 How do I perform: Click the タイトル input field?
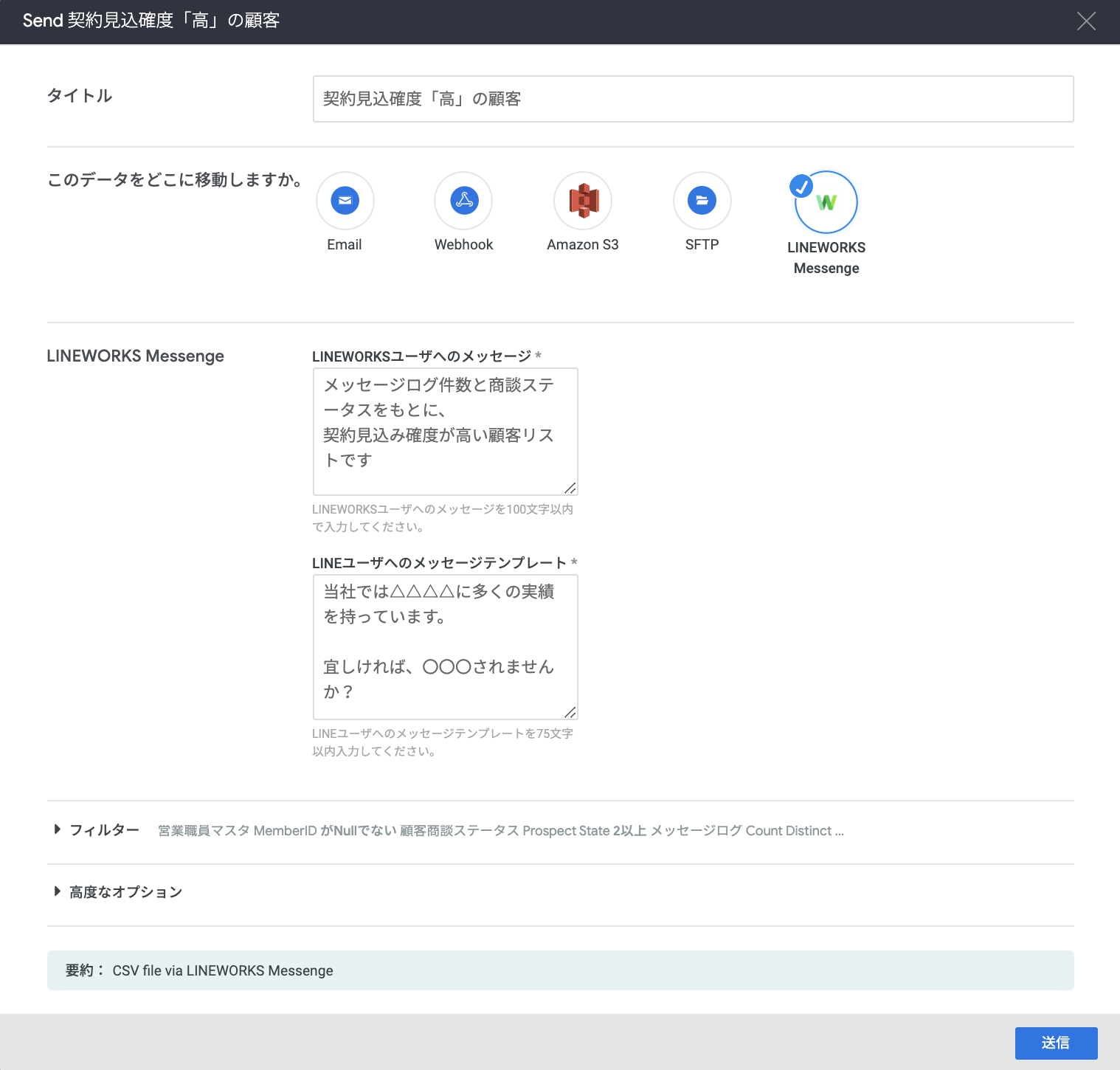(693, 99)
